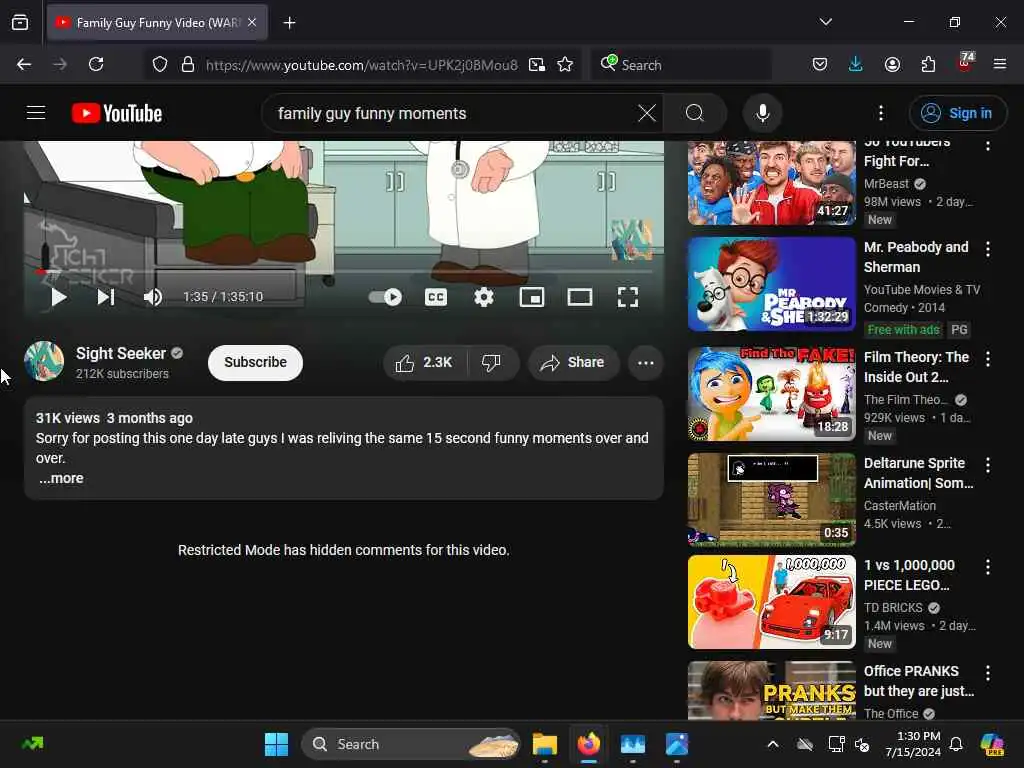Open the Firefox extensions puzzle icon
1024x768 pixels.
928,64
